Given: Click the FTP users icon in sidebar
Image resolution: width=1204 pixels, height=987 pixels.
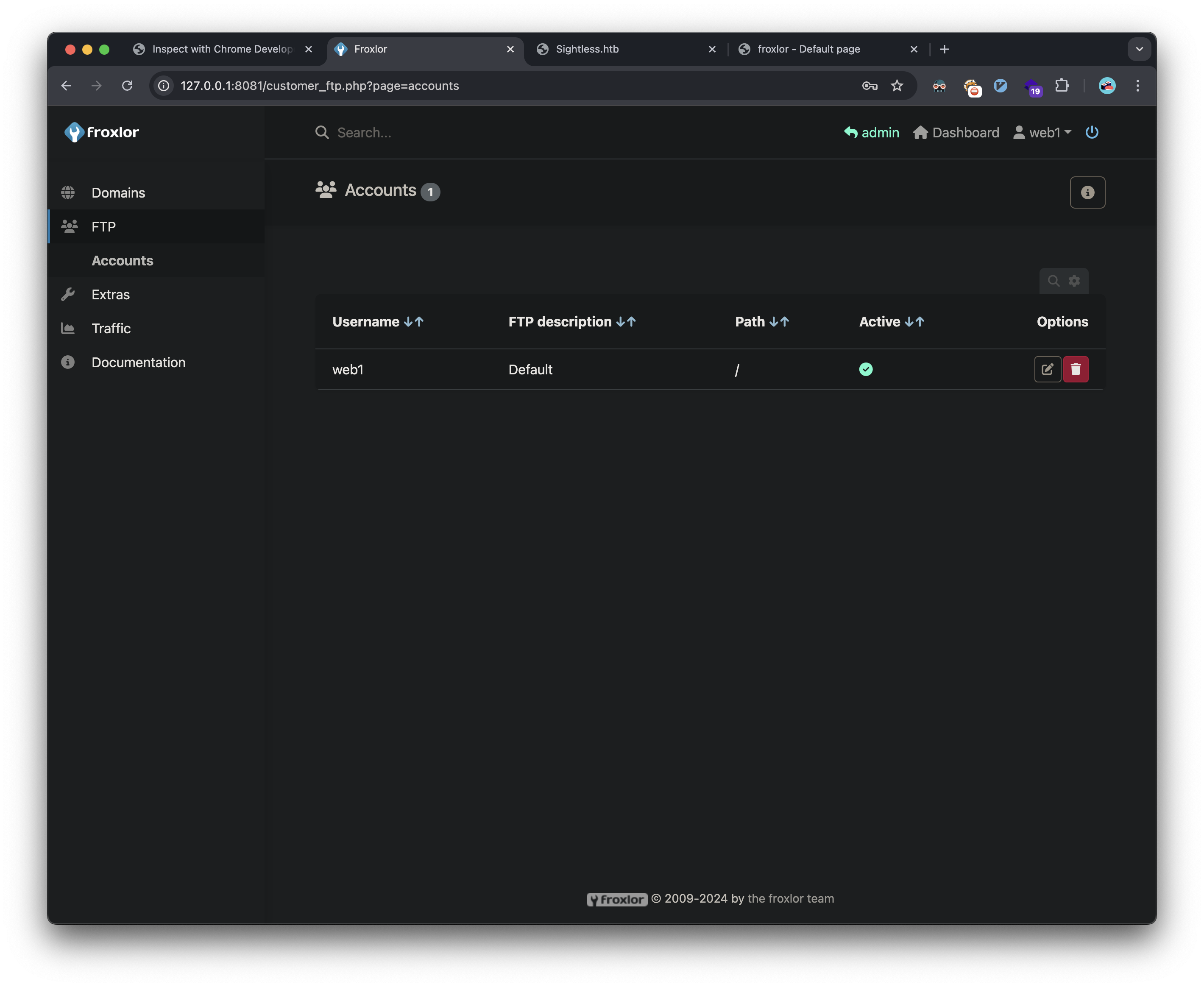Looking at the screenshot, I should tap(69, 226).
